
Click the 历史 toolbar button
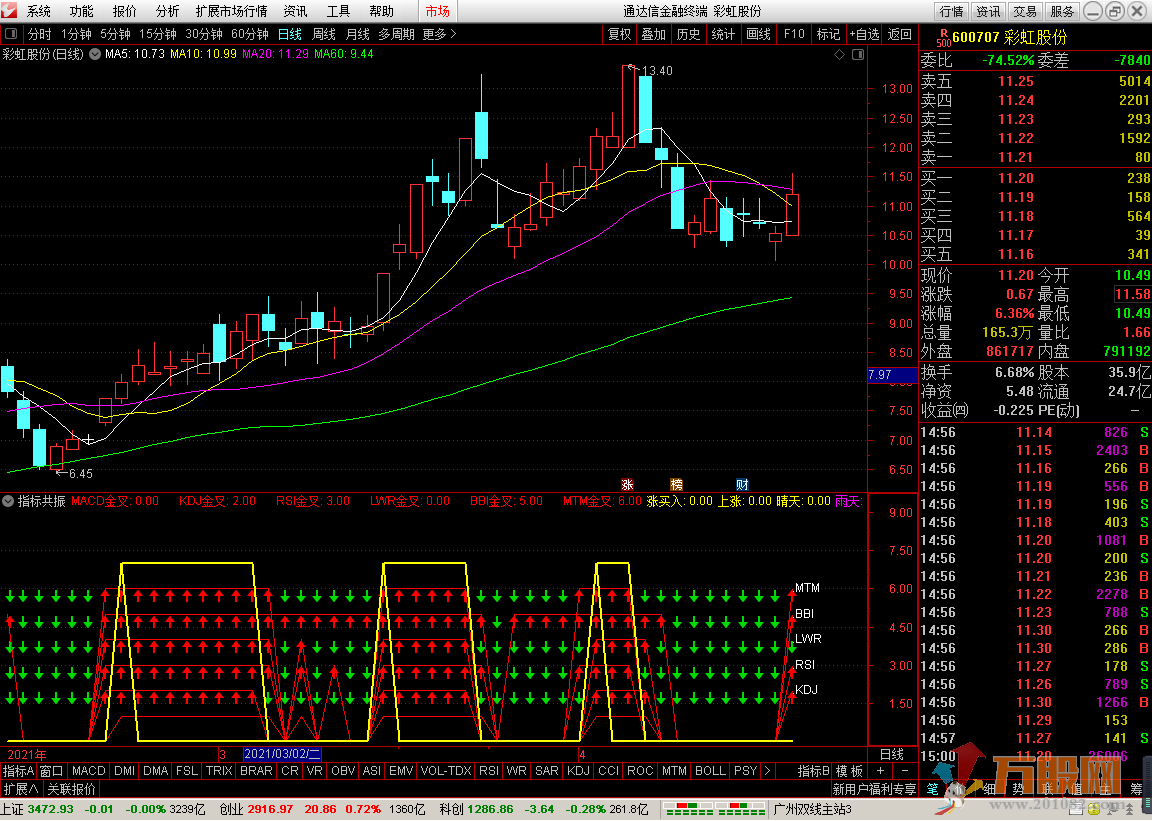pos(688,34)
